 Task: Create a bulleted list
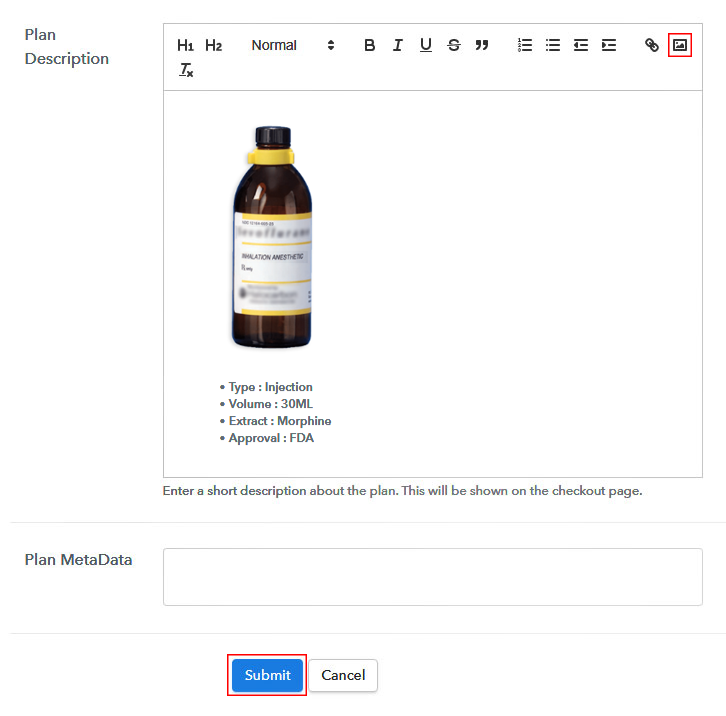(553, 45)
